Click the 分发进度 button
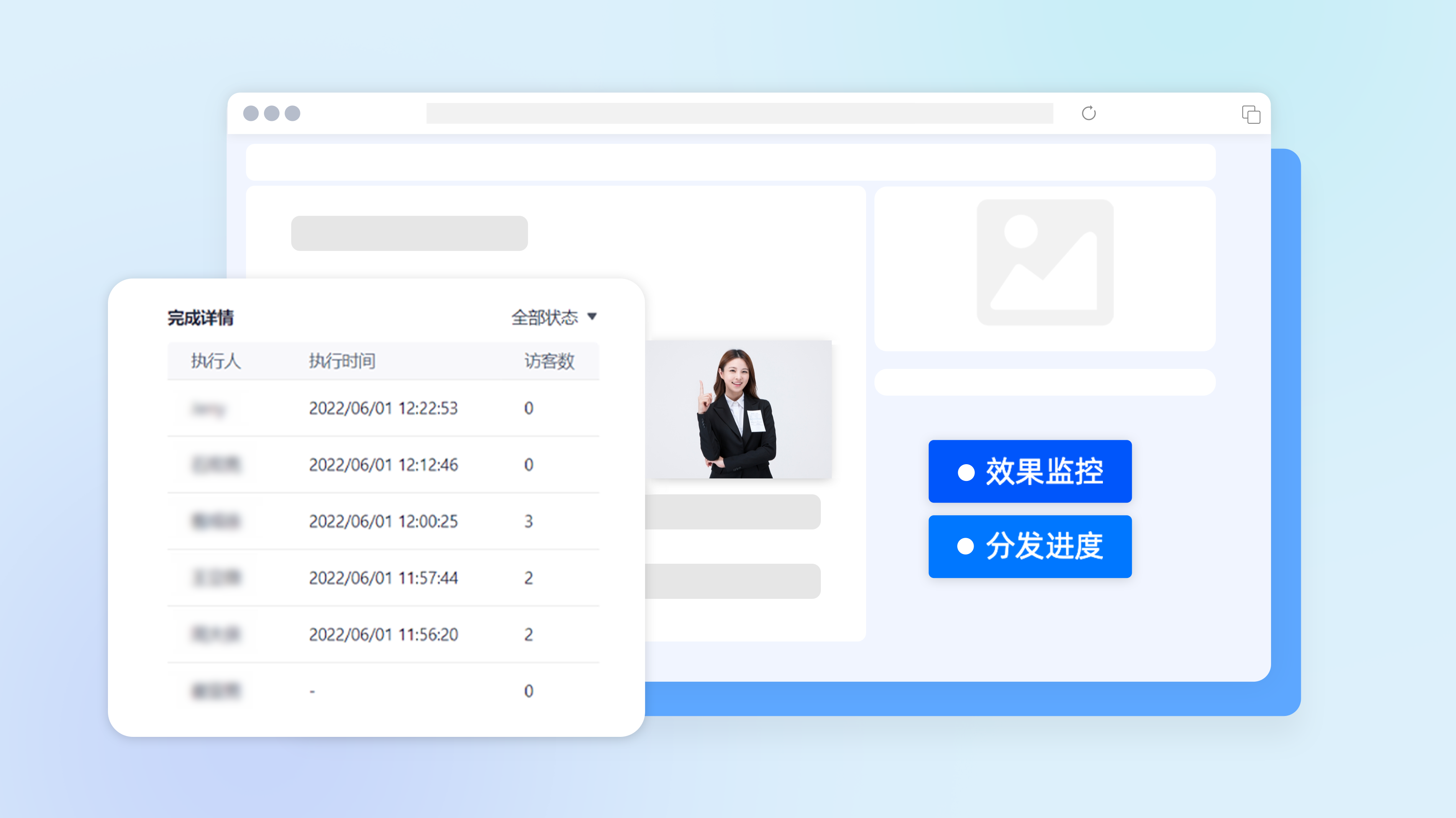 pyautogui.click(x=1030, y=546)
